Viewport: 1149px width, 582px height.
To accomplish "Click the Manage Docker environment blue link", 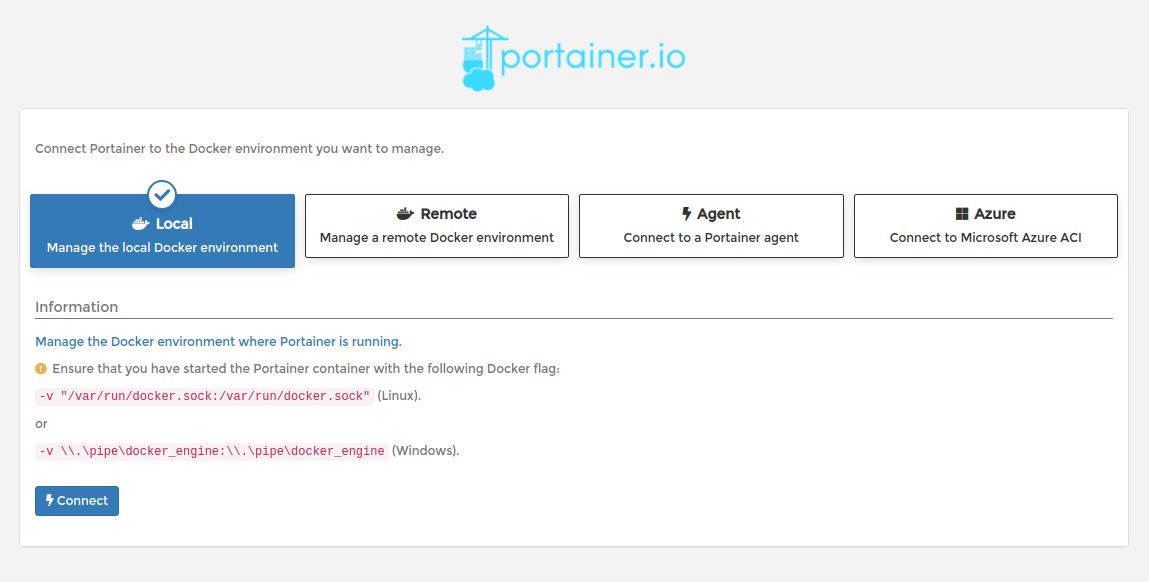I will pos(219,341).
